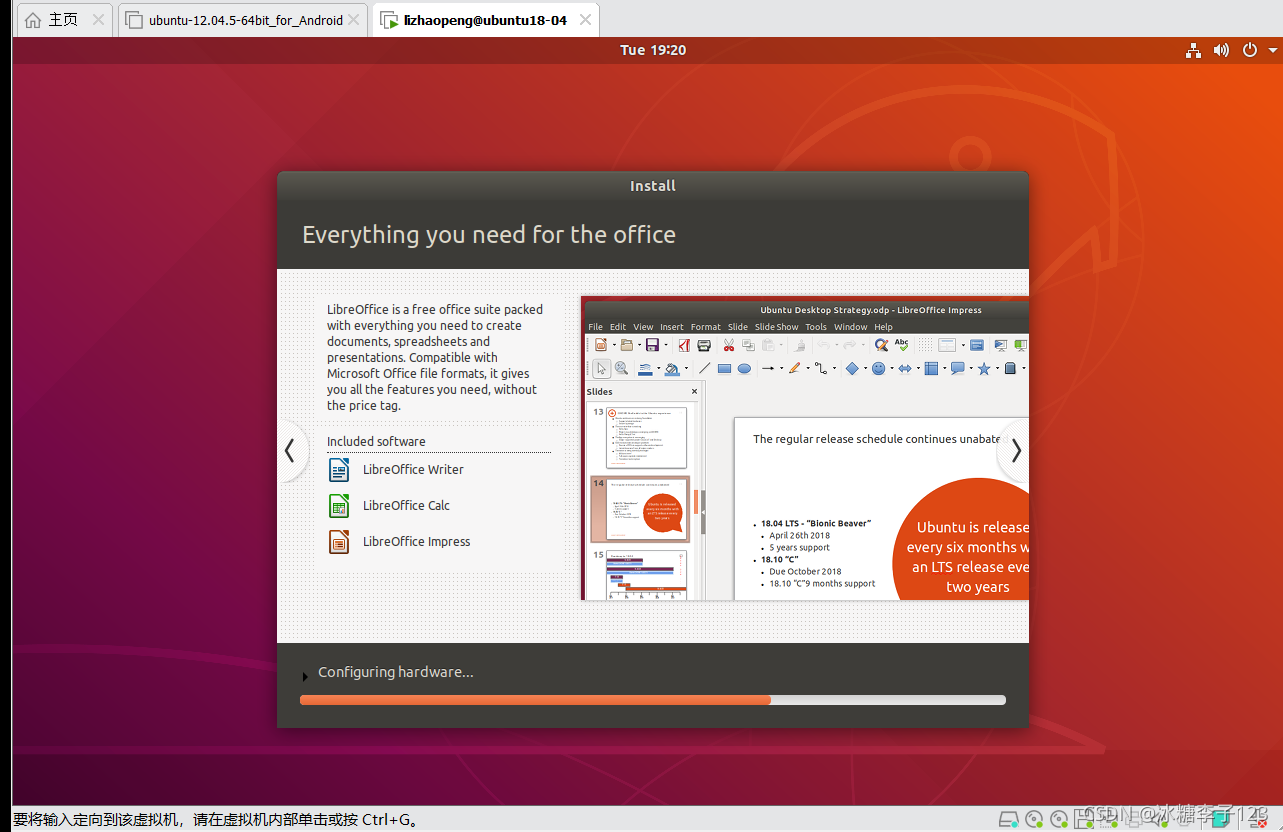Click the CD/DVD icon adjacent to hard disk icon
This screenshot has width=1283, height=832.
(x=1035, y=819)
